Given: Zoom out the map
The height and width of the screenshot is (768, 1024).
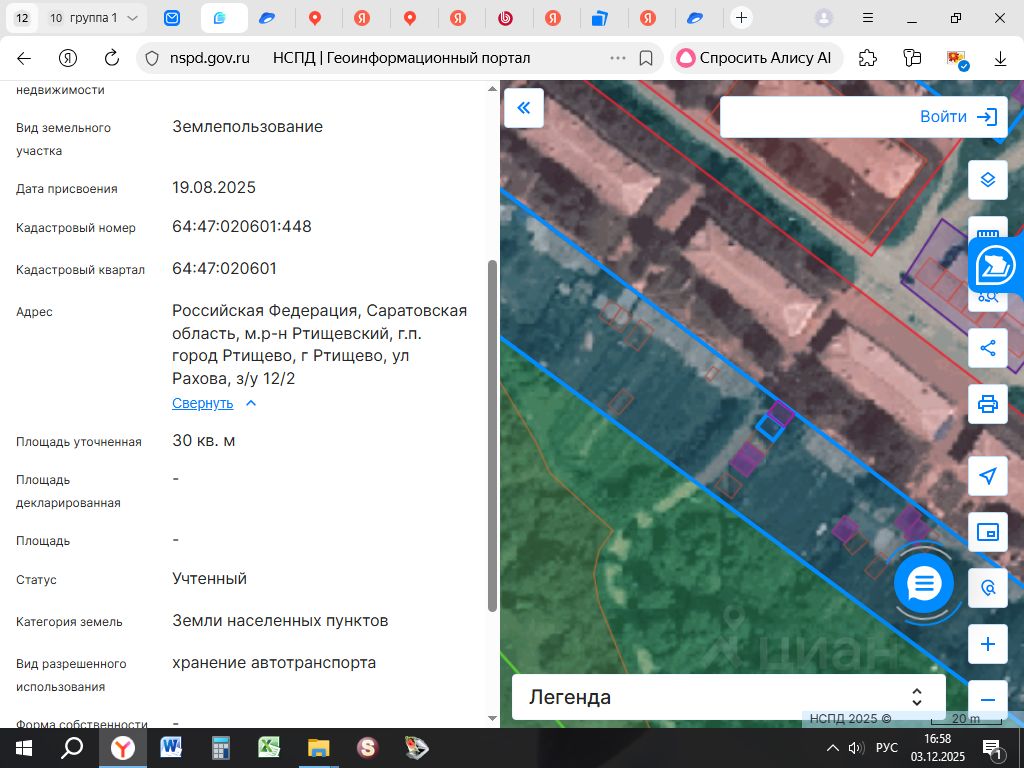Looking at the screenshot, I should [x=987, y=700].
